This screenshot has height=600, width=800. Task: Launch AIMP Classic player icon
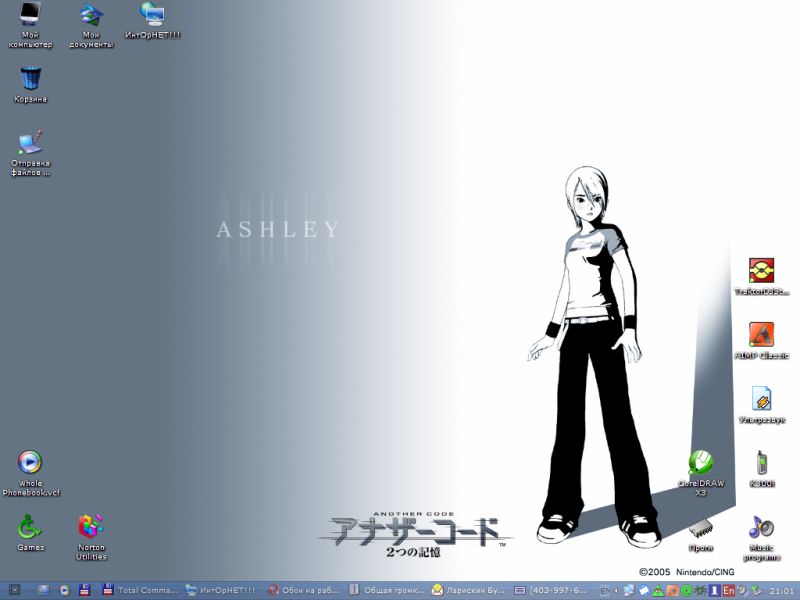pos(762,341)
